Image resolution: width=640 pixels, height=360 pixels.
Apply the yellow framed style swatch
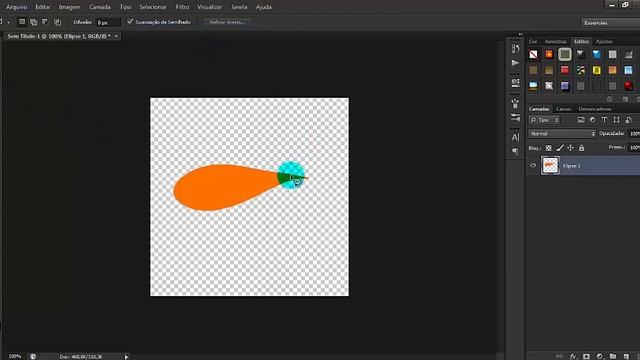point(597,70)
